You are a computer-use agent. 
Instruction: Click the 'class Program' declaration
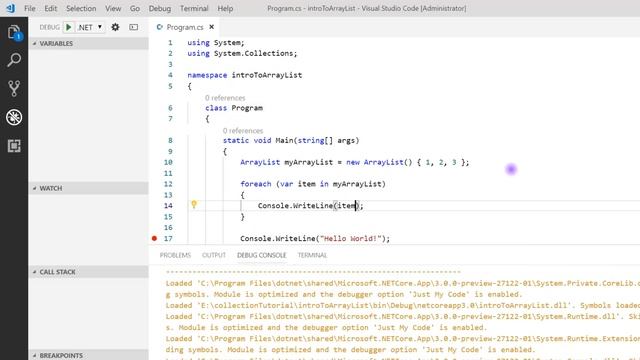click(x=234, y=108)
